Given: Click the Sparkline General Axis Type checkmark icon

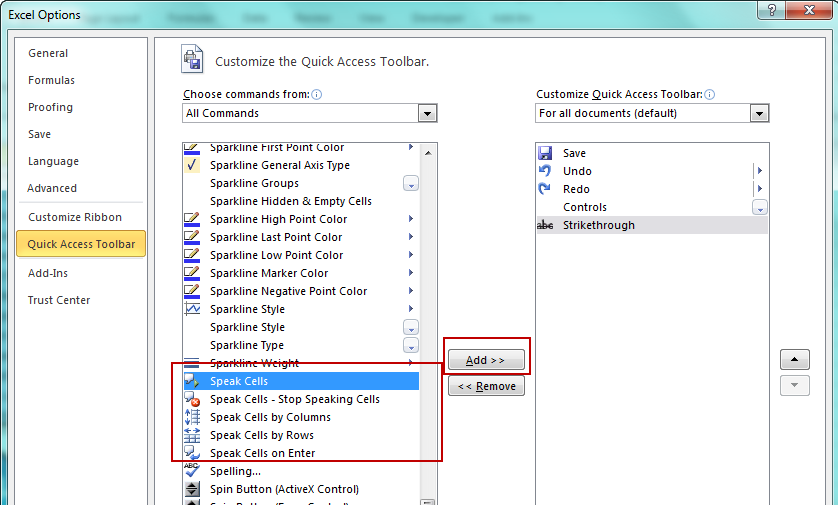Looking at the screenshot, I should [192, 165].
